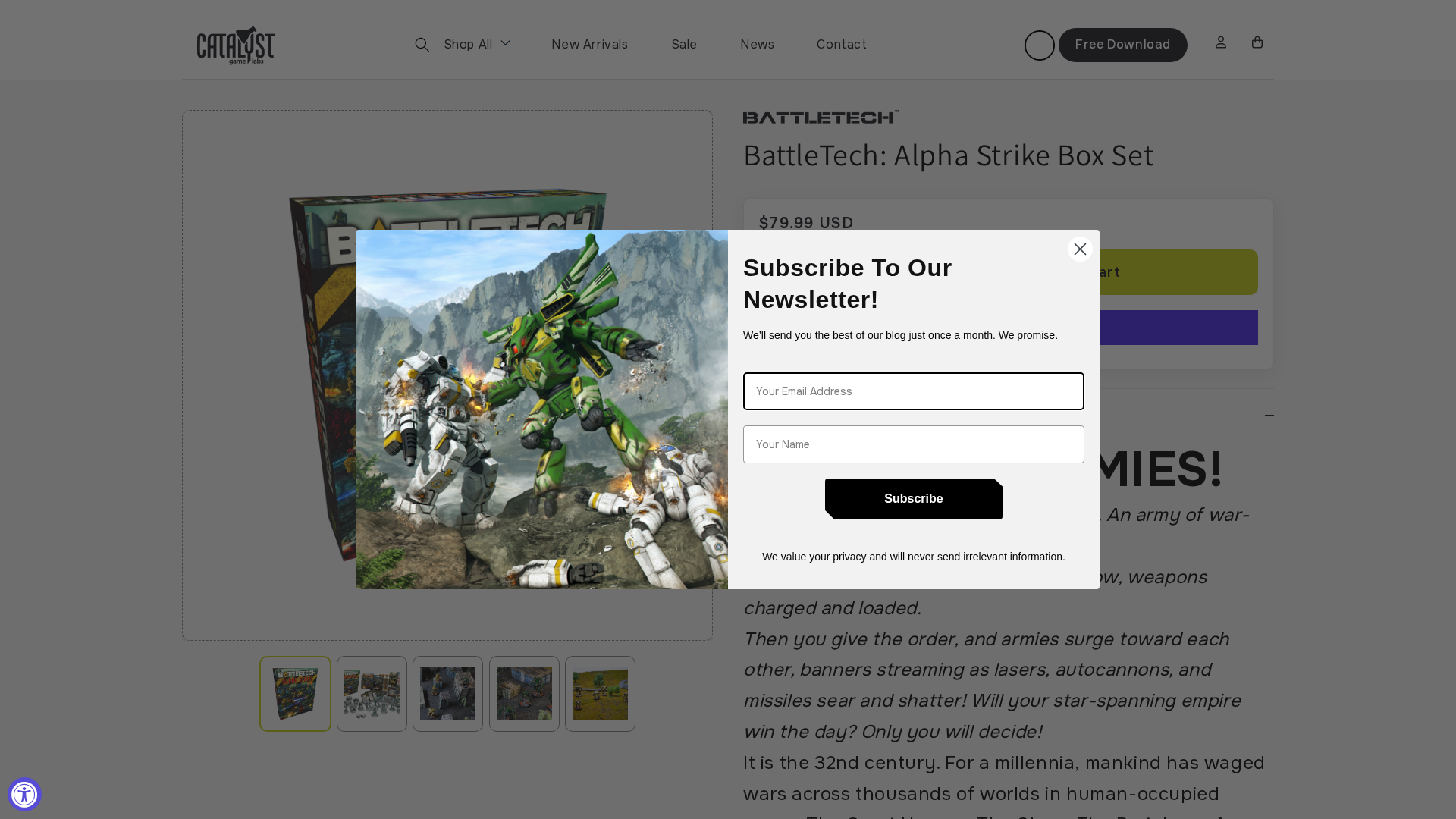Click the Catalyst Game Labs logo

(236, 45)
